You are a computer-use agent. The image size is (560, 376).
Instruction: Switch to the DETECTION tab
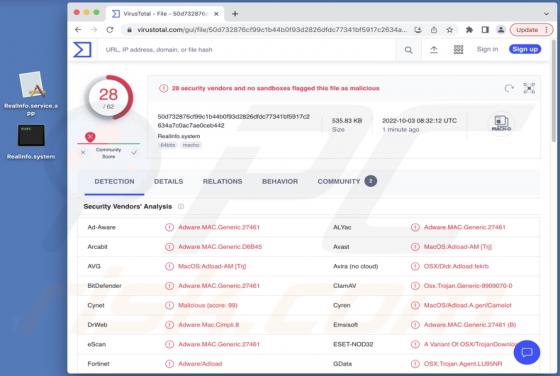pyautogui.click(x=114, y=181)
